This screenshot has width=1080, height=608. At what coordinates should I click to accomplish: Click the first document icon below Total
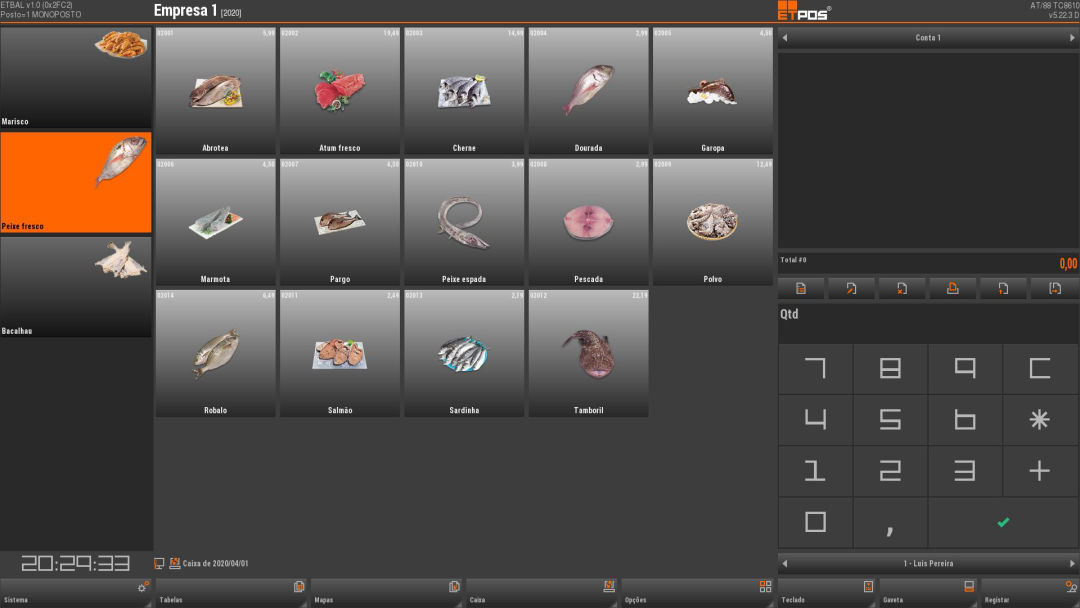coord(801,289)
